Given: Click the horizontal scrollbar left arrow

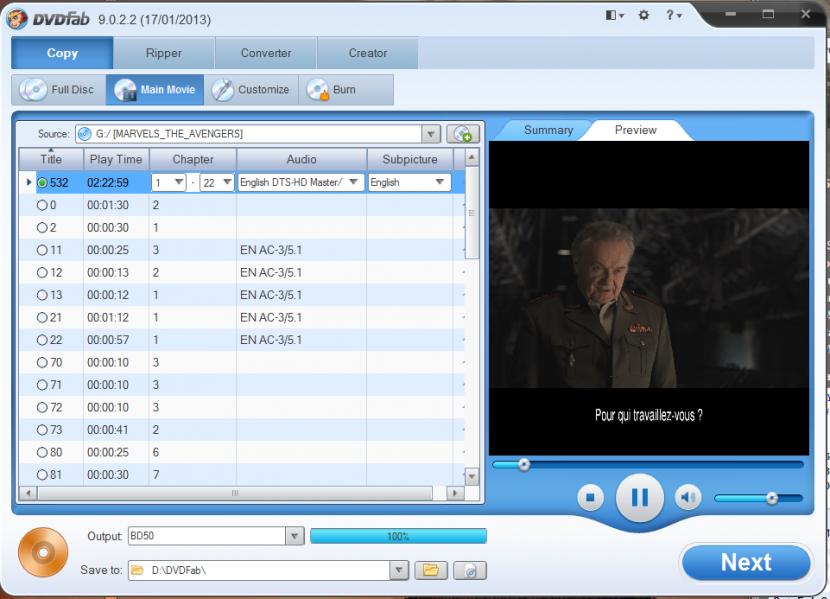Looking at the screenshot, I should (x=28, y=493).
